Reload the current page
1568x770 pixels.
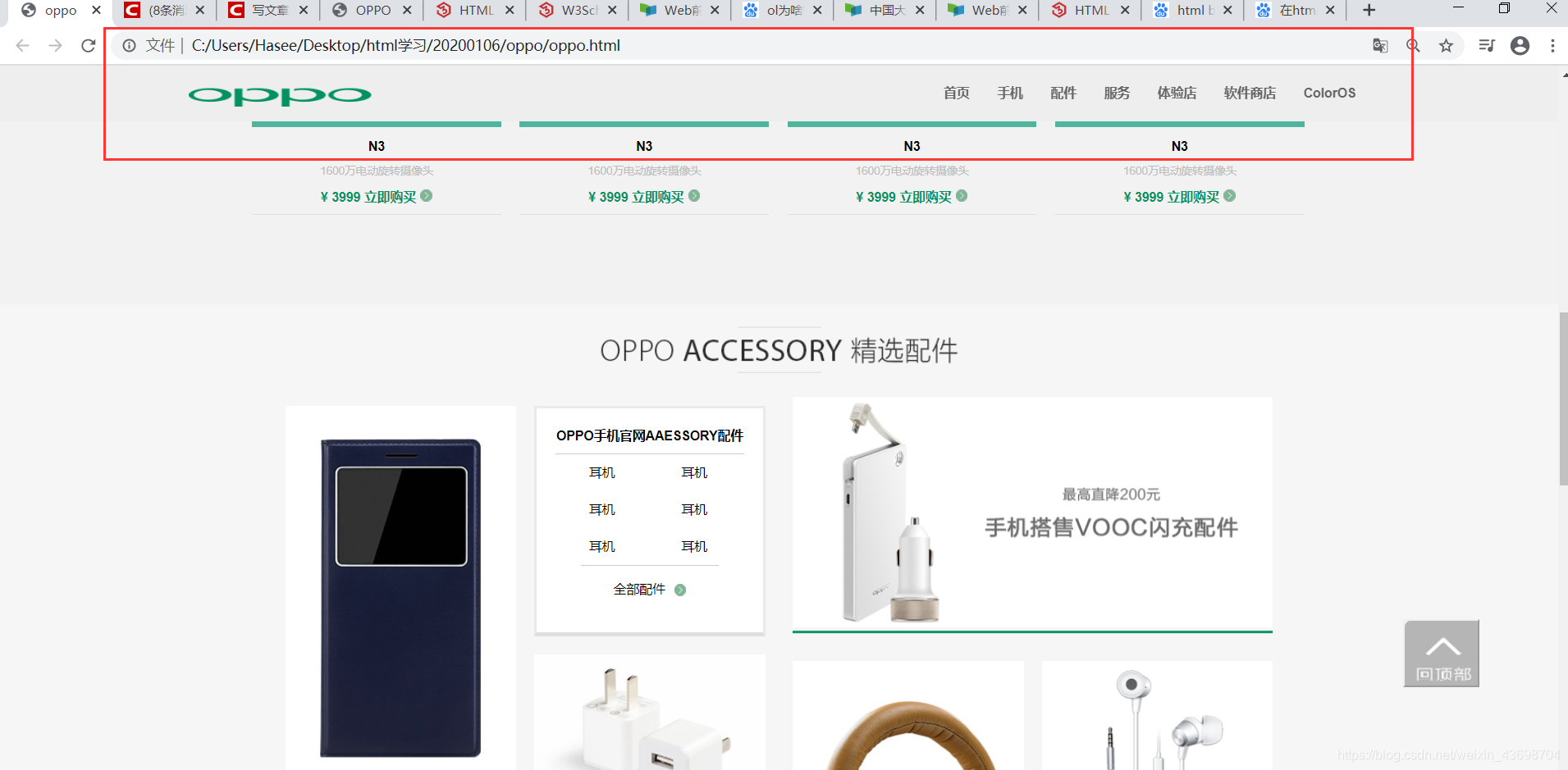tap(88, 45)
